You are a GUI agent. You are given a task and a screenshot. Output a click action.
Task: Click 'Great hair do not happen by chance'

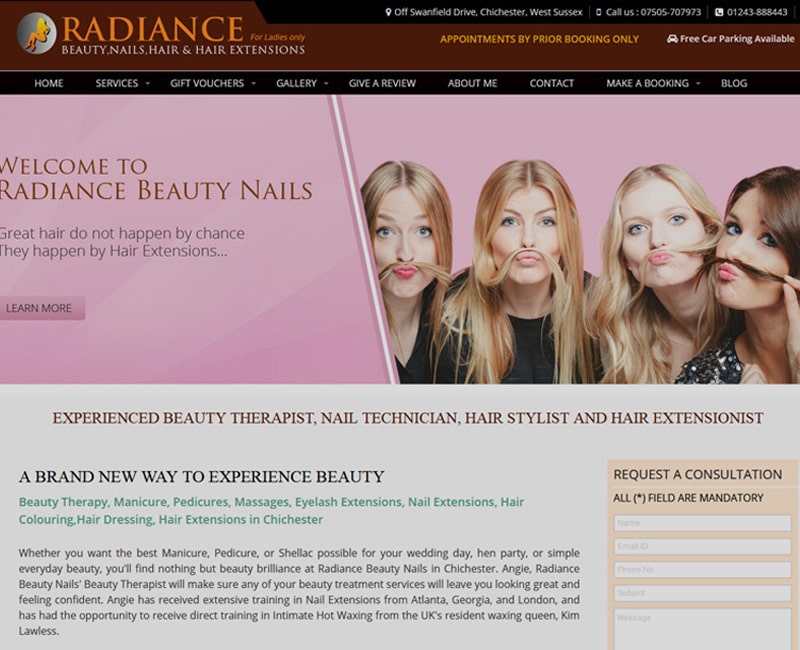[x=122, y=233]
